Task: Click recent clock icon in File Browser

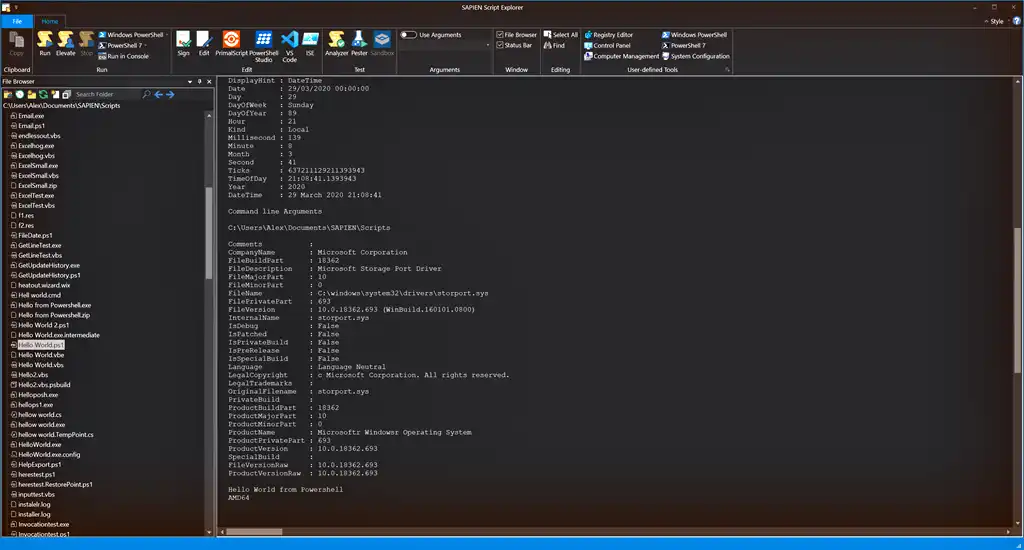Action: click(x=20, y=95)
